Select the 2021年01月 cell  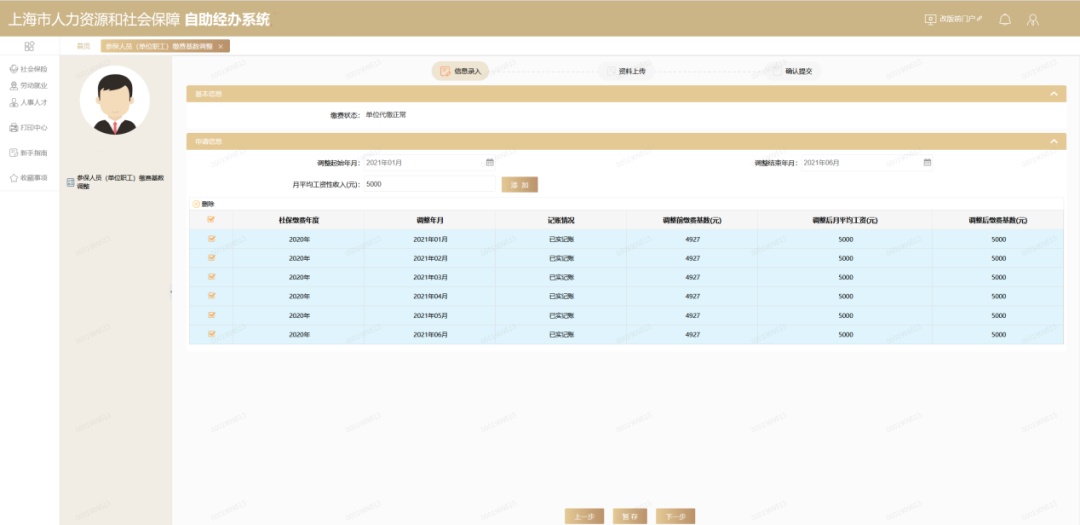(430, 239)
